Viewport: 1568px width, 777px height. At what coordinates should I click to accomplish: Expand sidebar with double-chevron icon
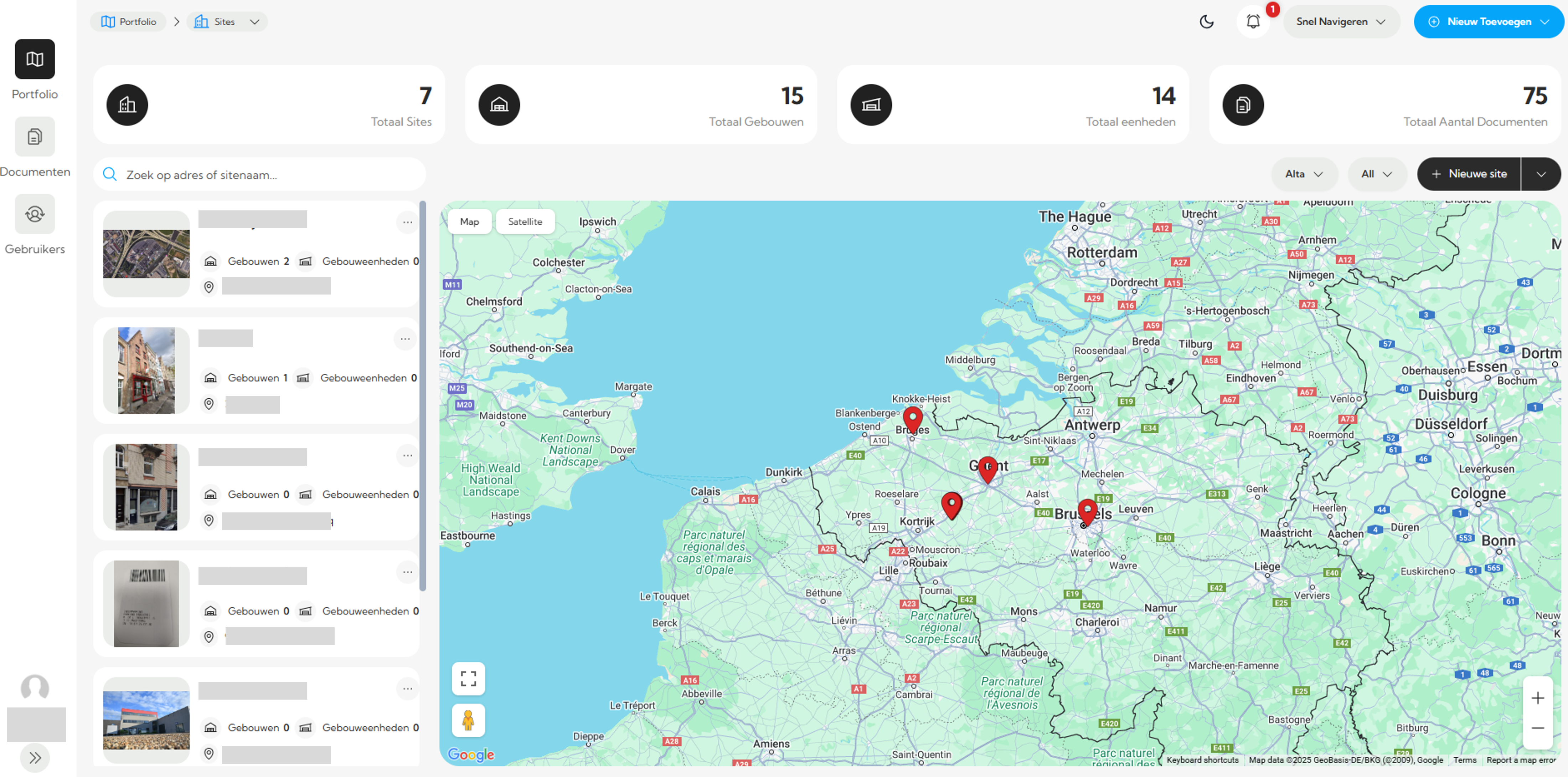[x=35, y=757]
